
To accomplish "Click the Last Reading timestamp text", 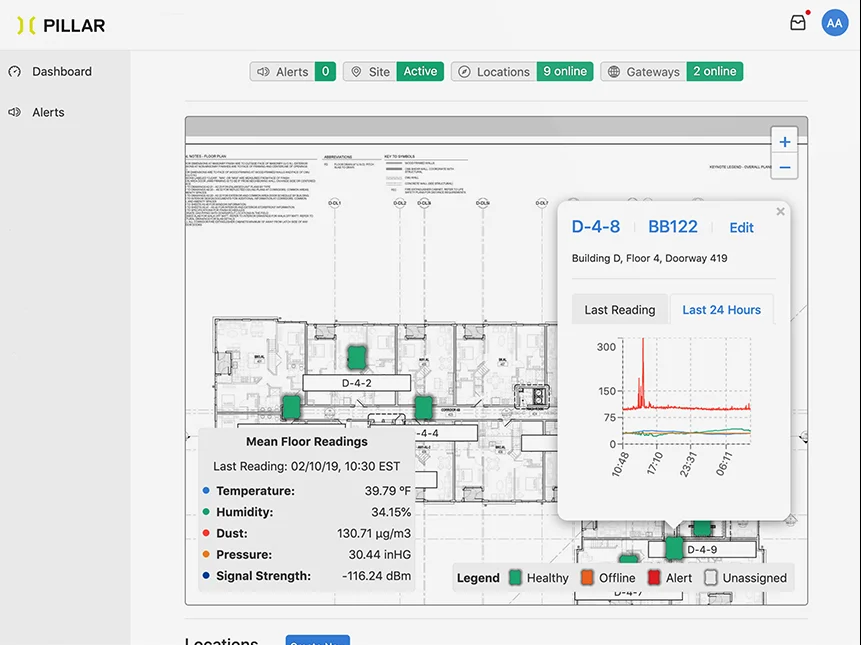I will point(306,467).
